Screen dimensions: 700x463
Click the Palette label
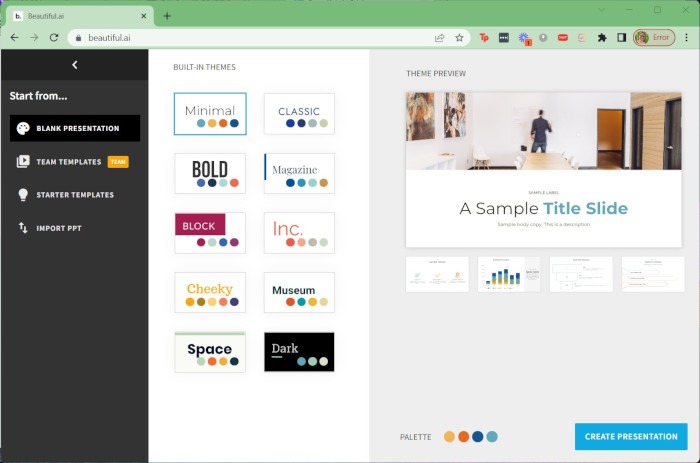point(416,437)
